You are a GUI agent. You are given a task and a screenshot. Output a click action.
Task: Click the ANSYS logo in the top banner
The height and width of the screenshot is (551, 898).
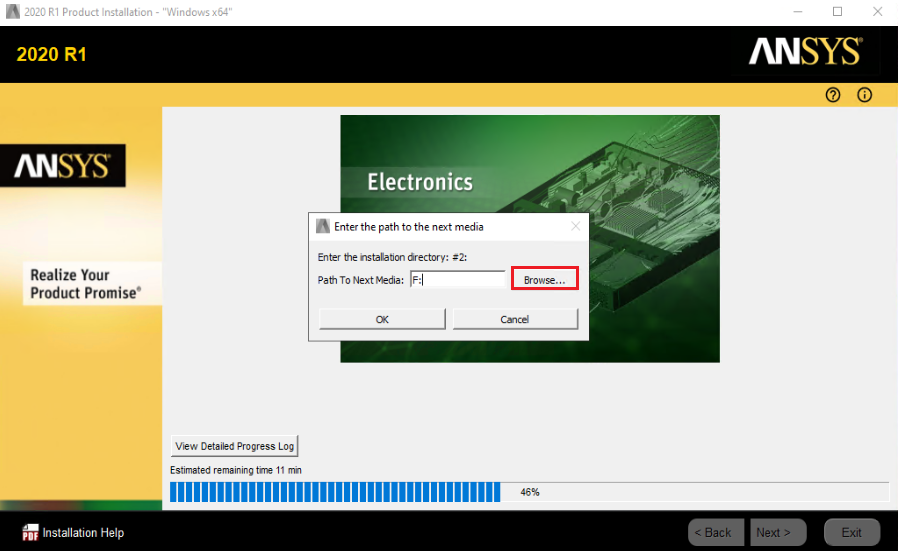click(805, 52)
